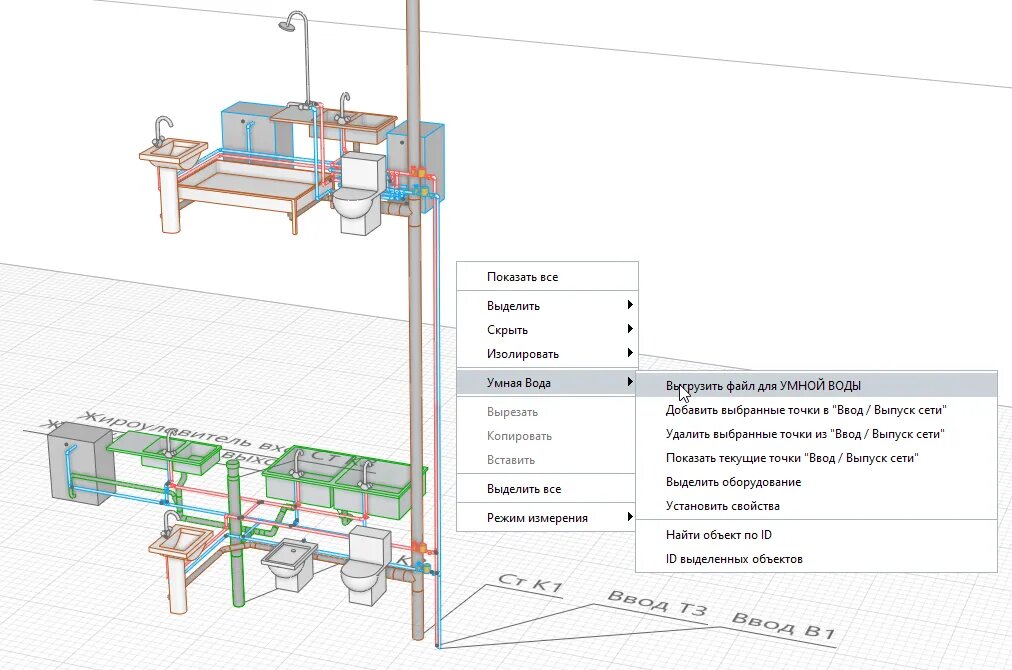Select the 'Ввод Т3' annotation label
Screen dimensions: 1012x670
point(658,603)
